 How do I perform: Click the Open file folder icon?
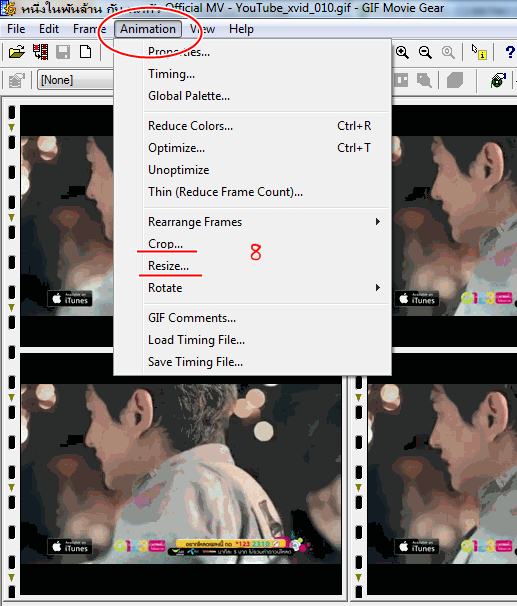pyautogui.click(x=17, y=51)
